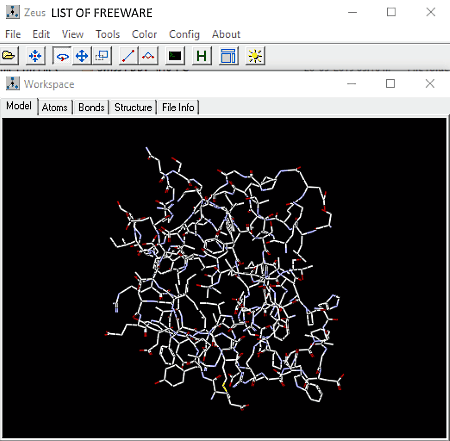Open the About menu
Viewport: 450px width, 441px height.
(226, 34)
